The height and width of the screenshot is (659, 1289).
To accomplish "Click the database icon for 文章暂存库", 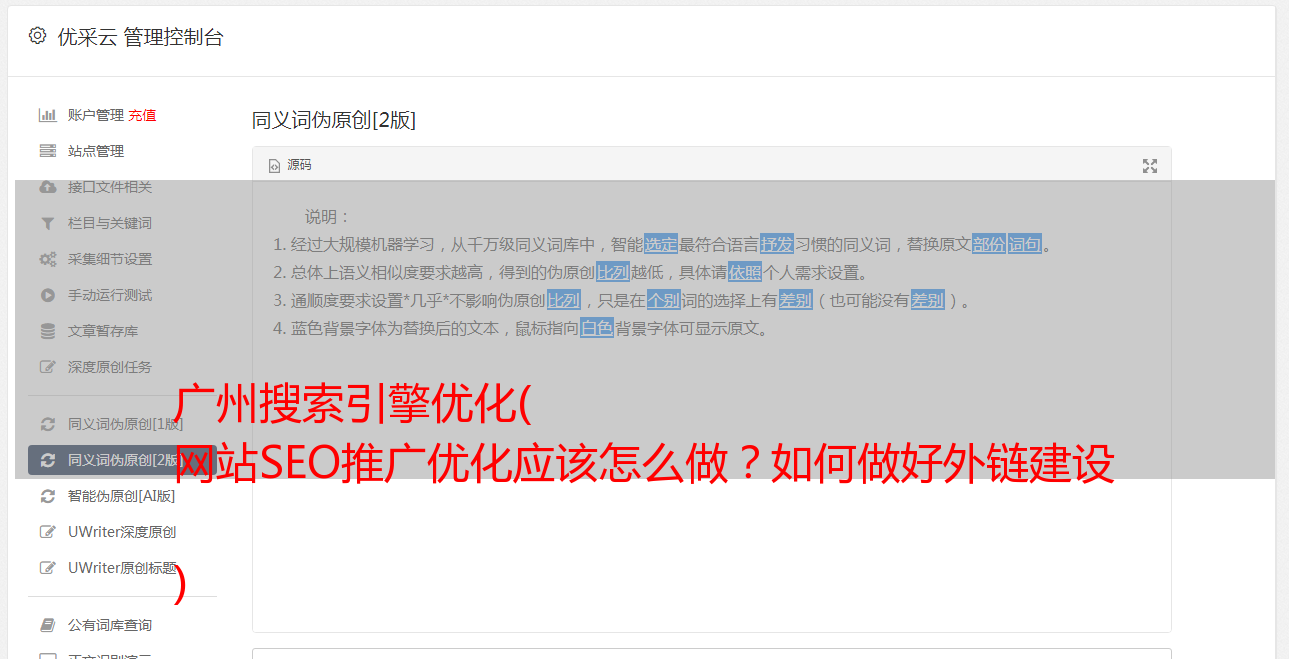I will click(x=47, y=331).
